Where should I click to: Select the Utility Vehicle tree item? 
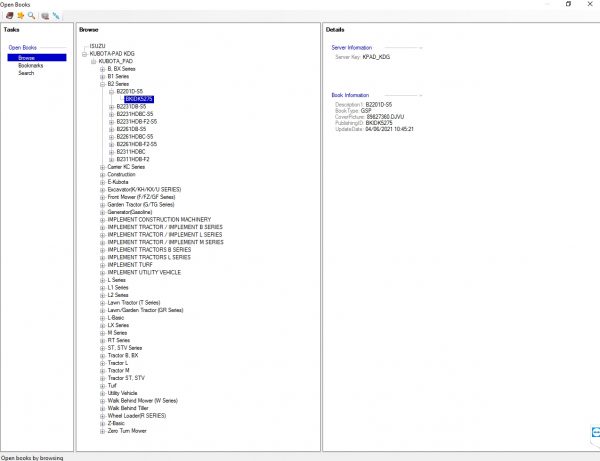[122, 393]
